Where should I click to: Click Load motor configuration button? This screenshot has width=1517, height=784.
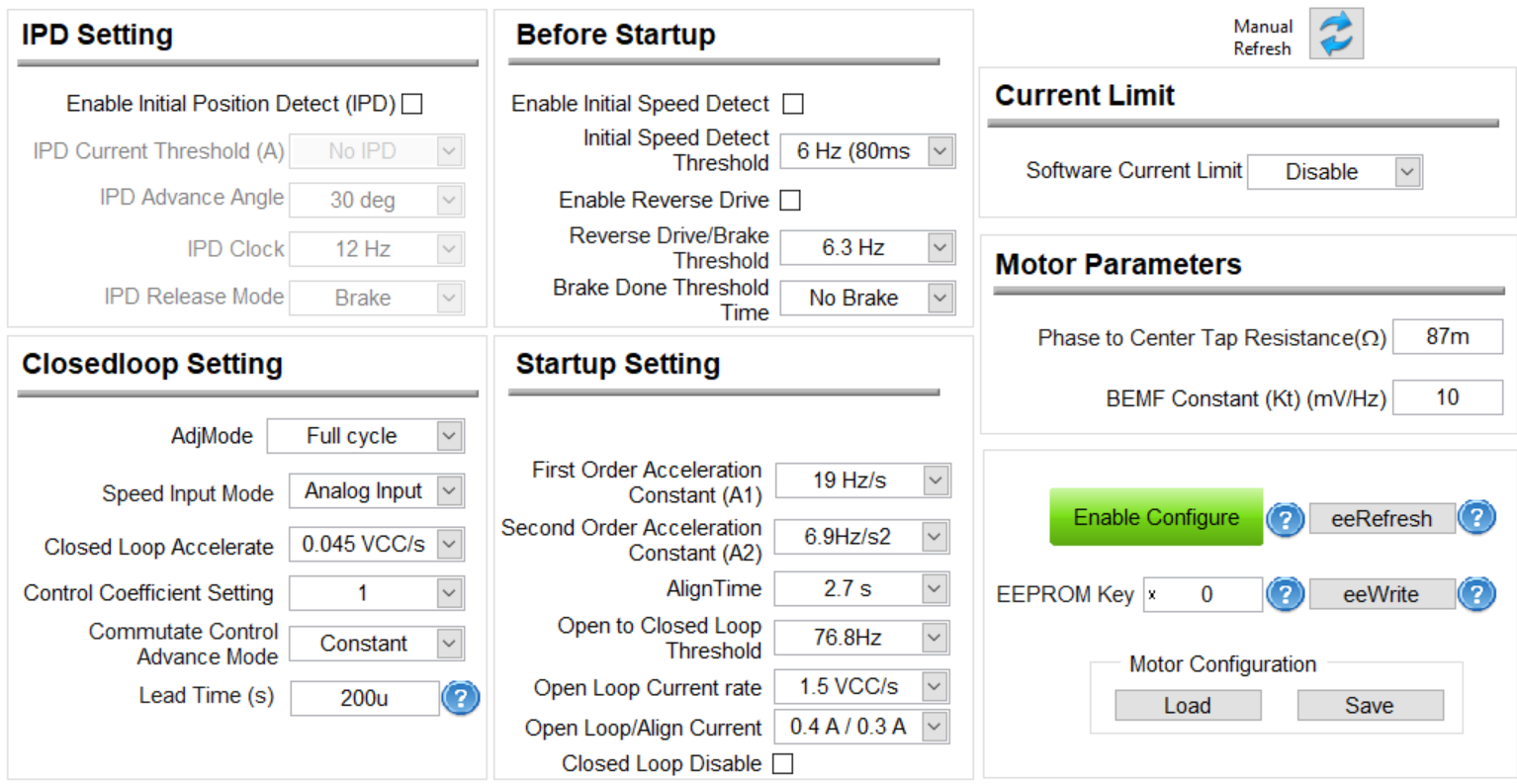coord(1188,705)
